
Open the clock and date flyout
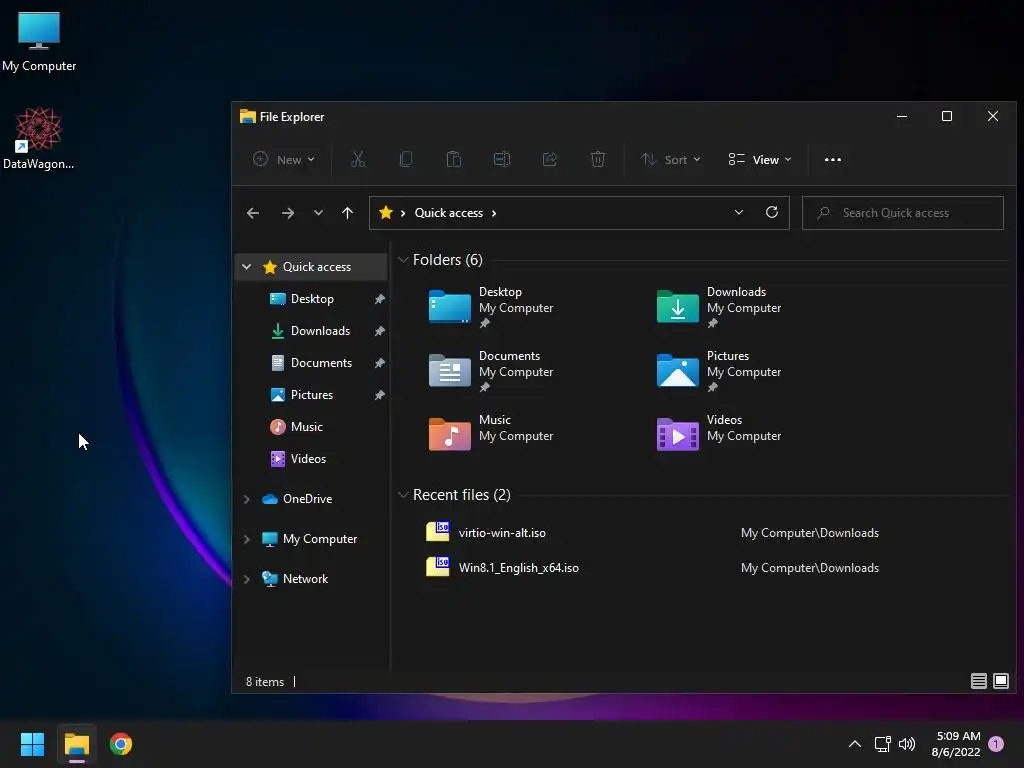tap(957, 744)
